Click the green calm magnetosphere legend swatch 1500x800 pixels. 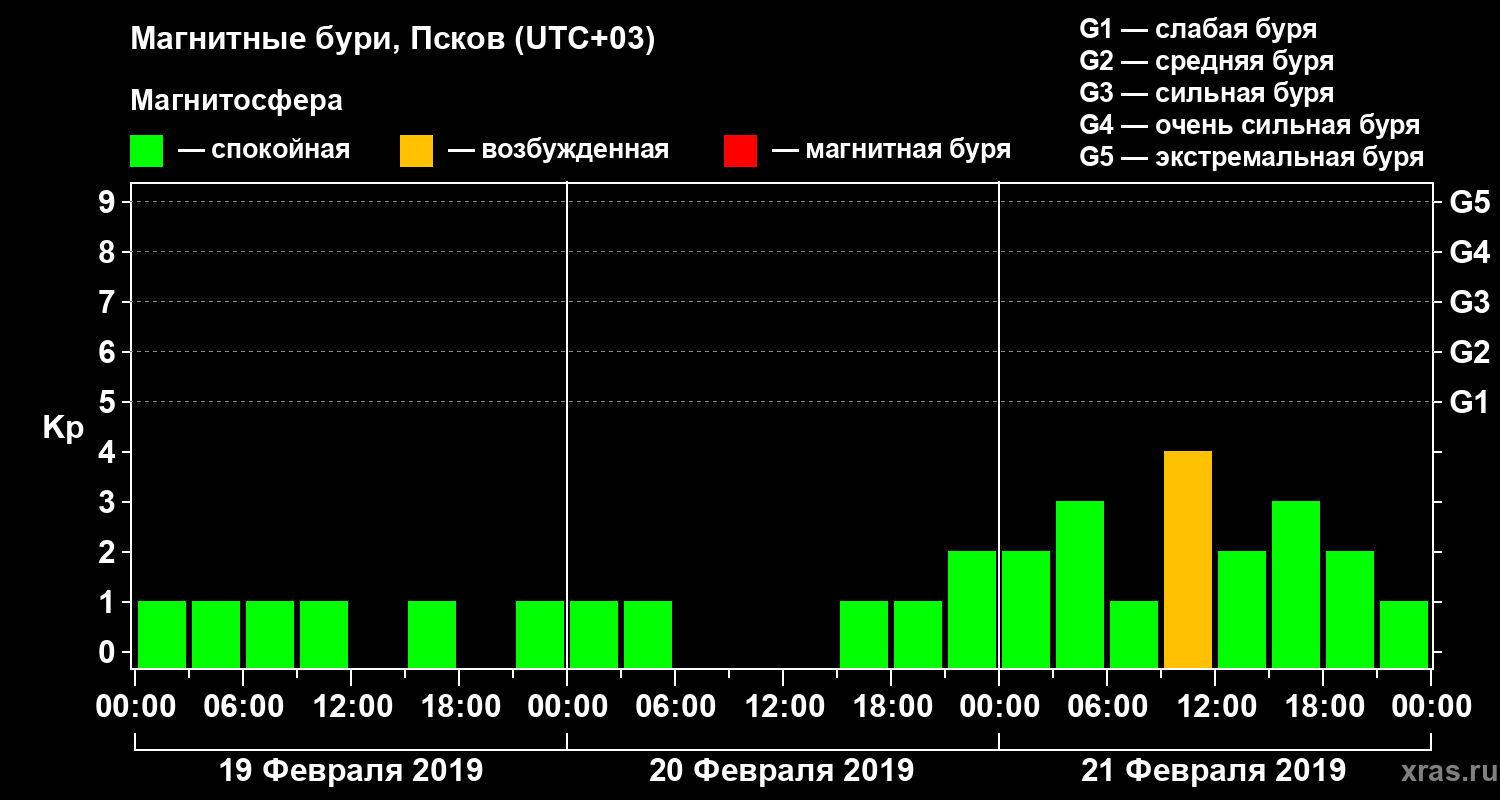tap(146, 150)
